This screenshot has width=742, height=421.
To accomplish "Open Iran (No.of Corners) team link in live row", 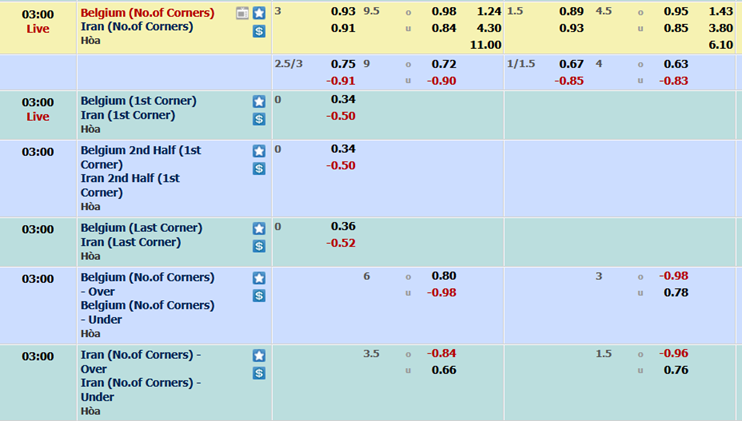I will 137,26.
